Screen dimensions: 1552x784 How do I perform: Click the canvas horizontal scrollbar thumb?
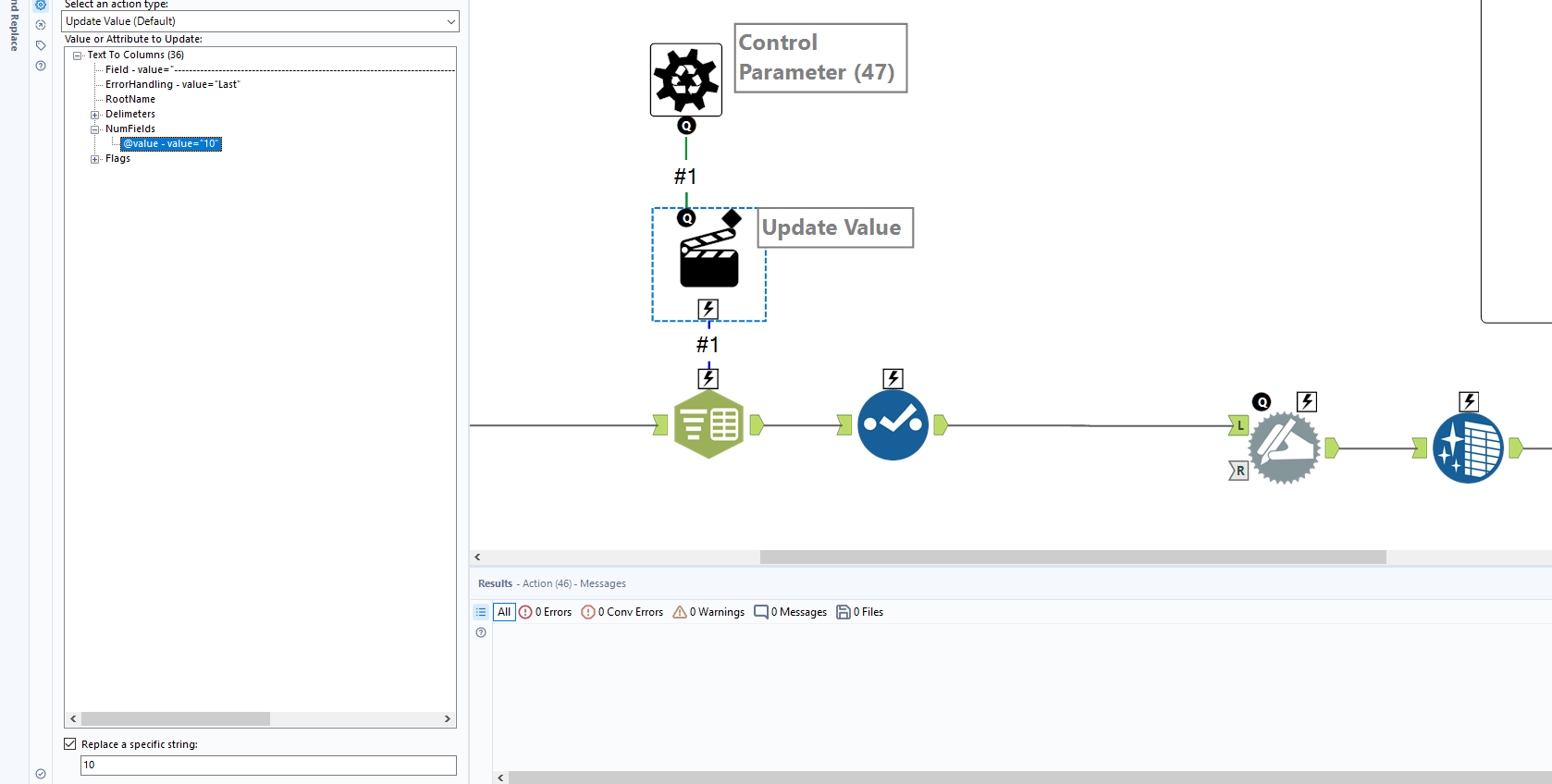click(1073, 557)
